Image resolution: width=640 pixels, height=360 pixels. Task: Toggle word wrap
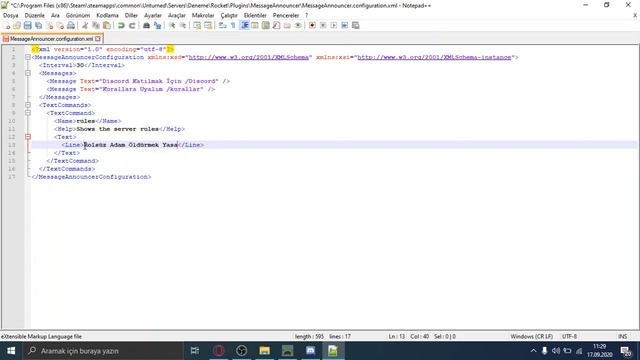pos(222,25)
